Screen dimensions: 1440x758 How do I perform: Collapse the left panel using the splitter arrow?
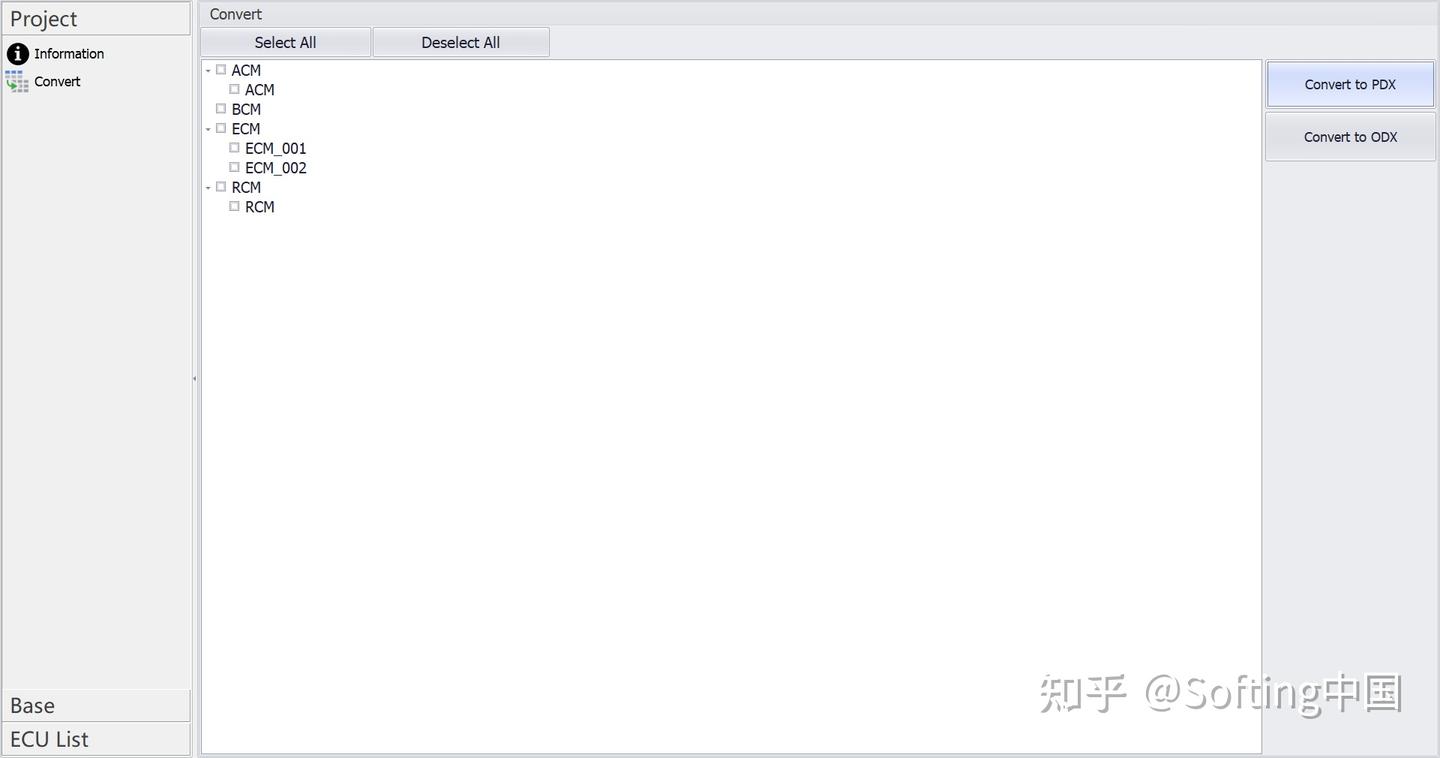pyautogui.click(x=194, y=378)
